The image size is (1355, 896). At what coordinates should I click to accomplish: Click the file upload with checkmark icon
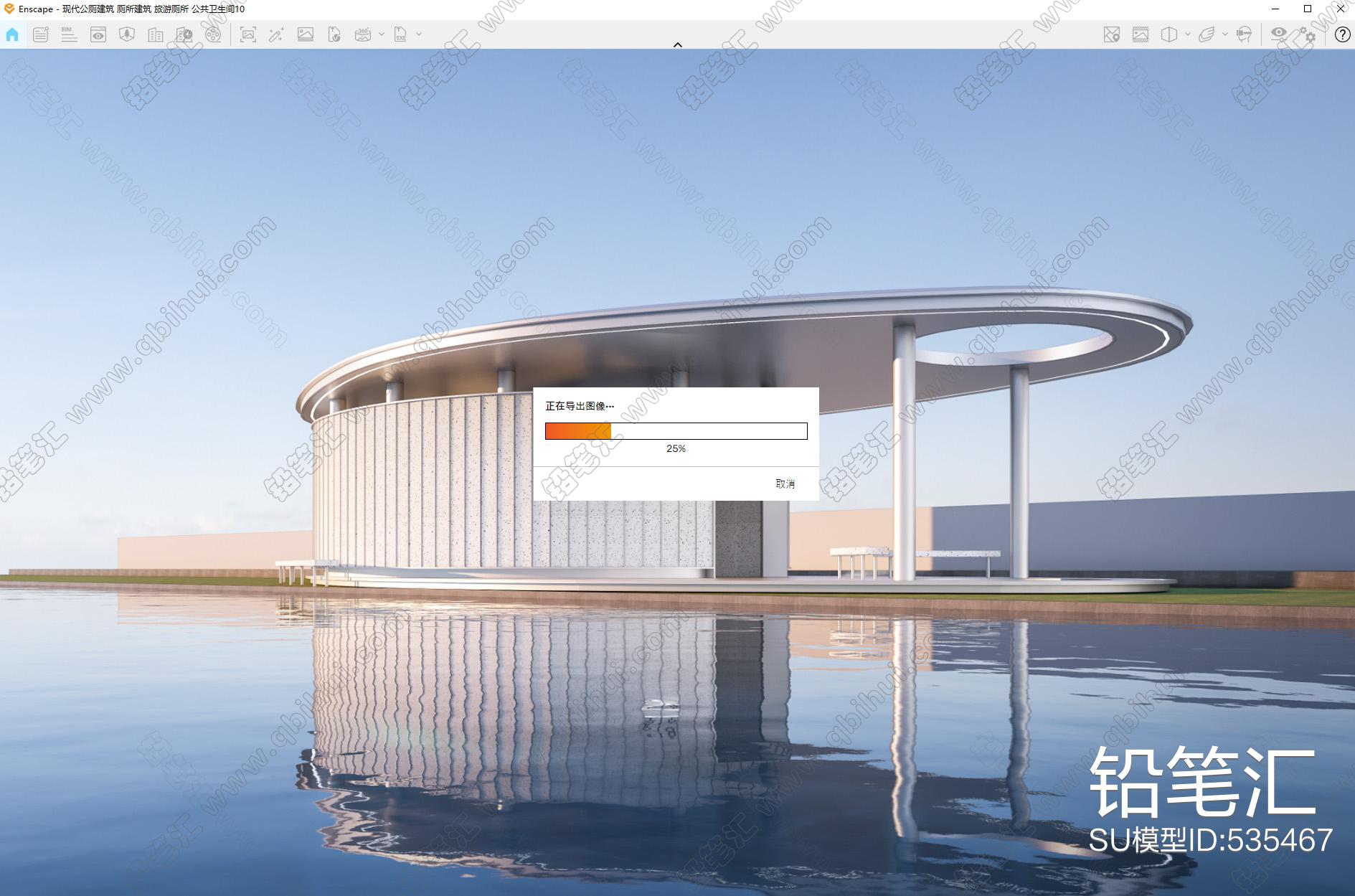[x=334, y=34]
